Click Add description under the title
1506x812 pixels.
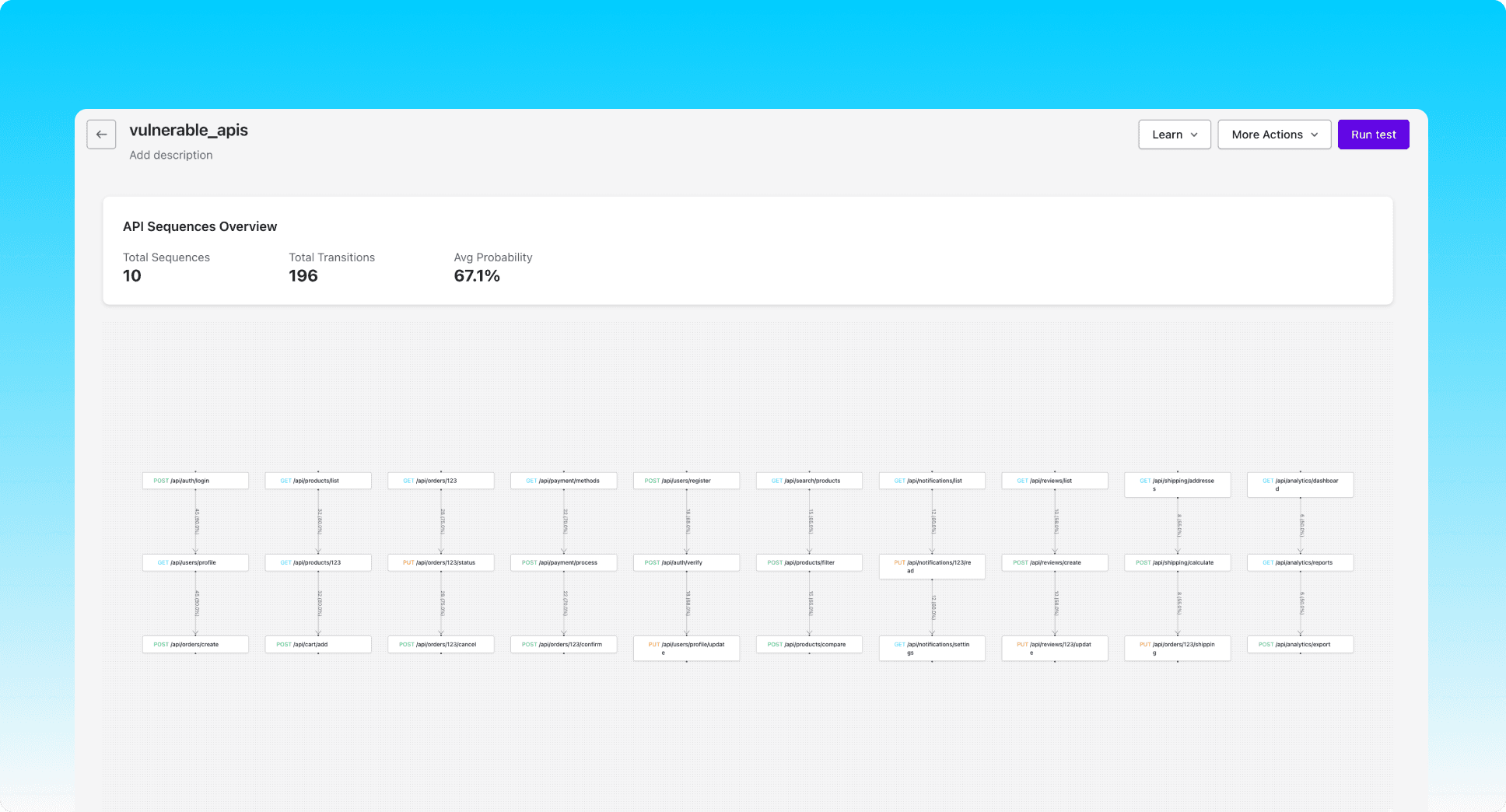pyautogui.click(x=171, y=155)
